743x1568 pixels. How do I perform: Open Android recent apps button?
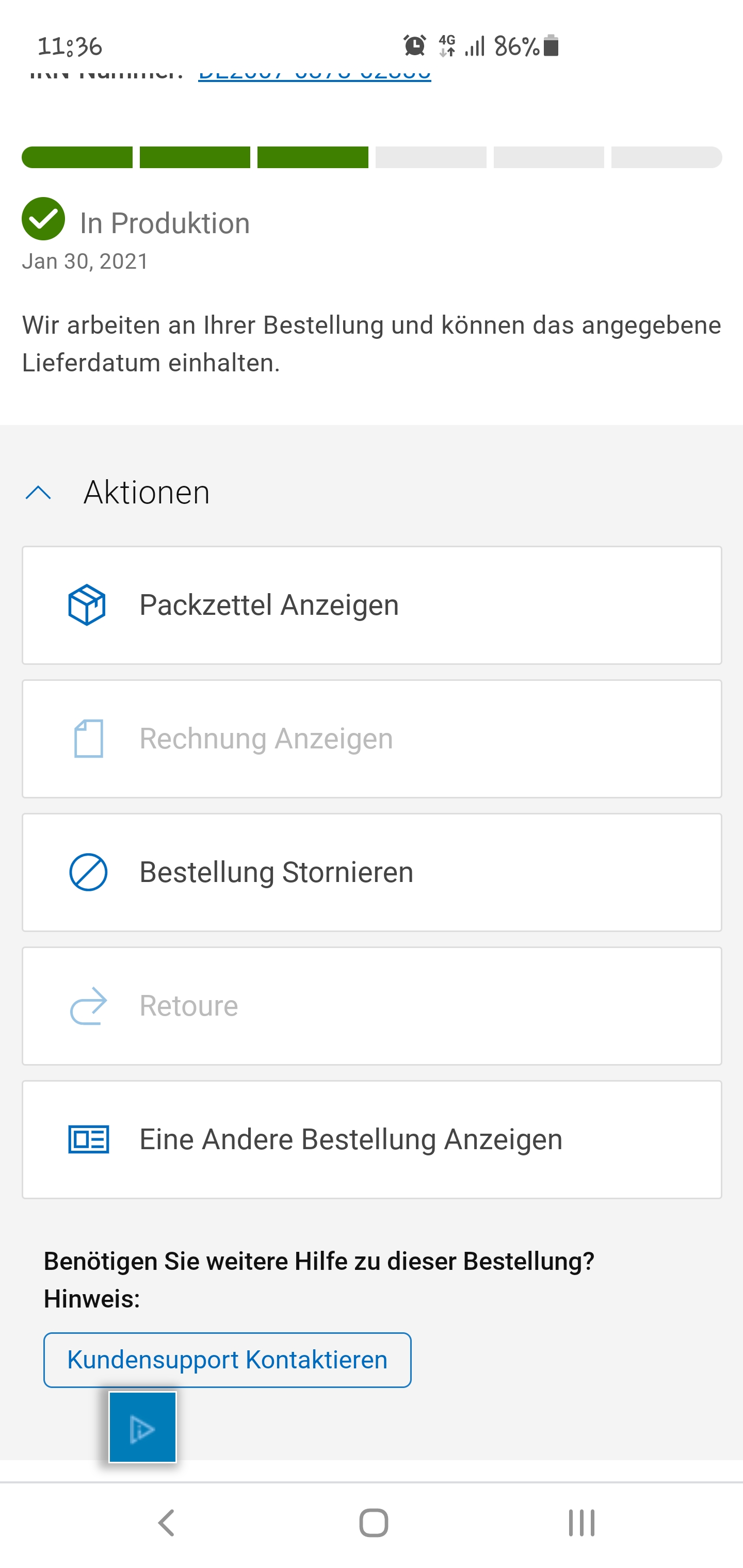(x=581, y=1523)
